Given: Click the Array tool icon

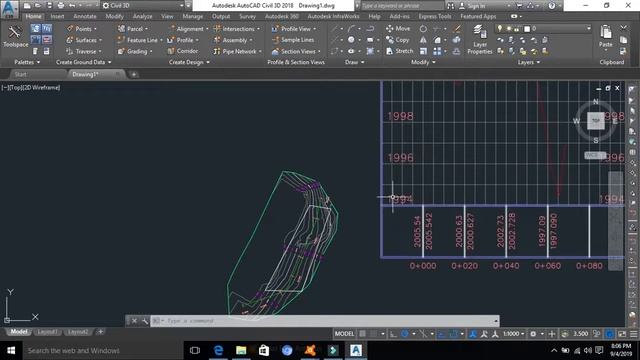Looking at the screenshot, I should tap(437, 51).
